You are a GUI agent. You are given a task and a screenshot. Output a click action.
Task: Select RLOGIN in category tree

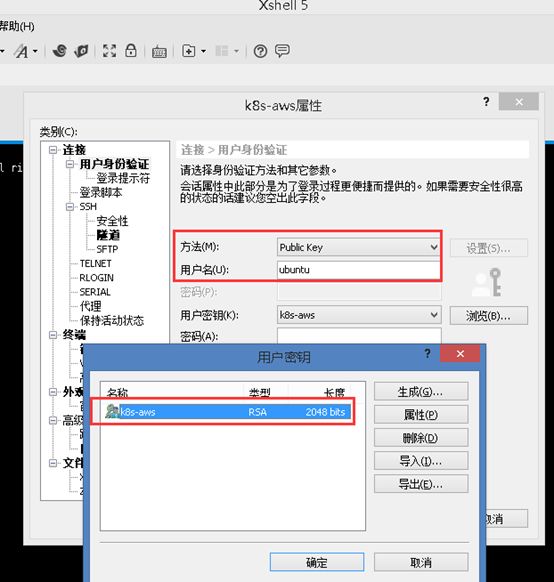(x=96, y=278)
